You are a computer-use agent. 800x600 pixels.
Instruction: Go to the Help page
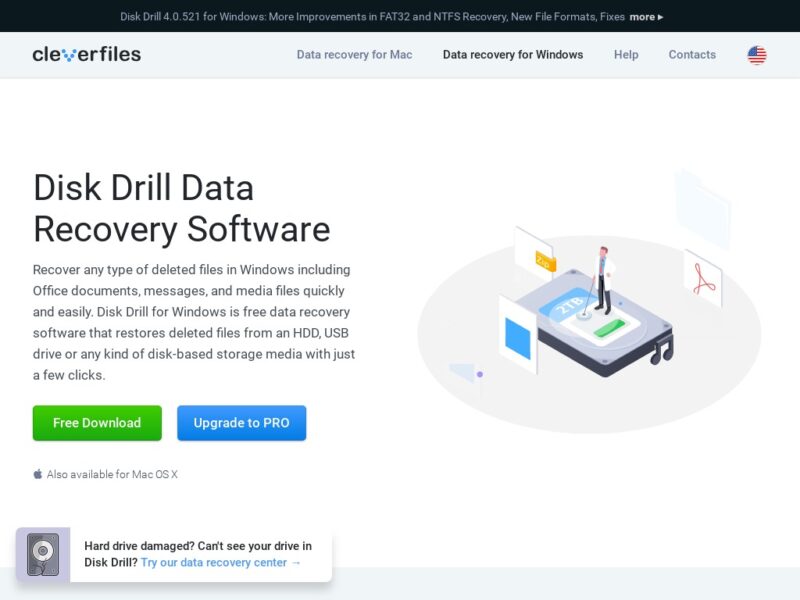pos(626,55)
